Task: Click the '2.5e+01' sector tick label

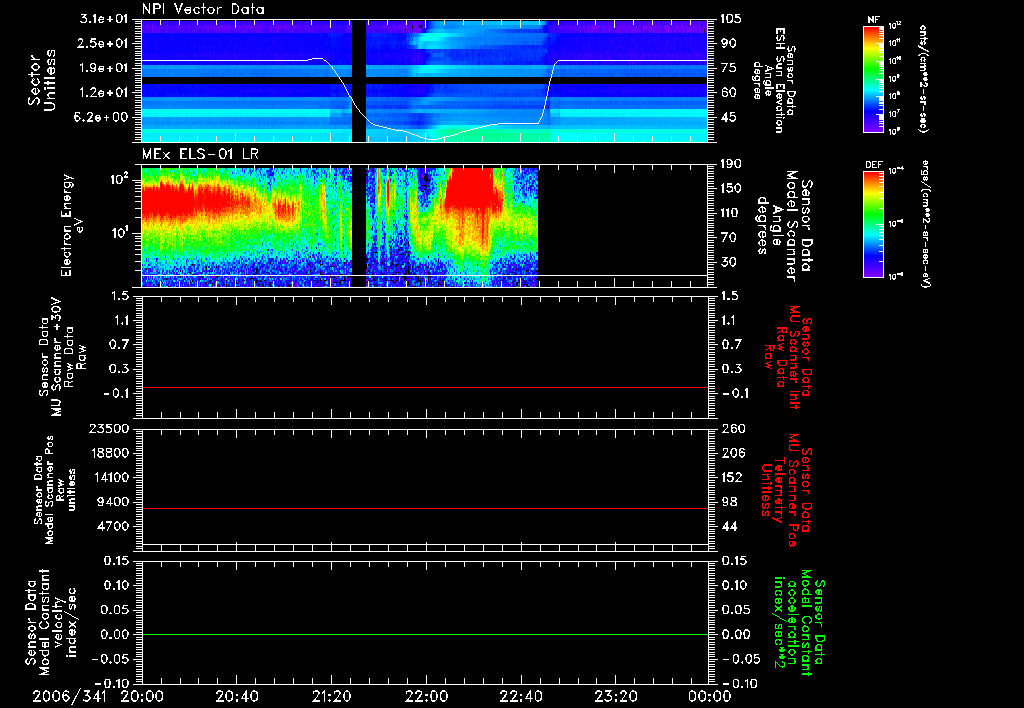Action: click(101, 43)
